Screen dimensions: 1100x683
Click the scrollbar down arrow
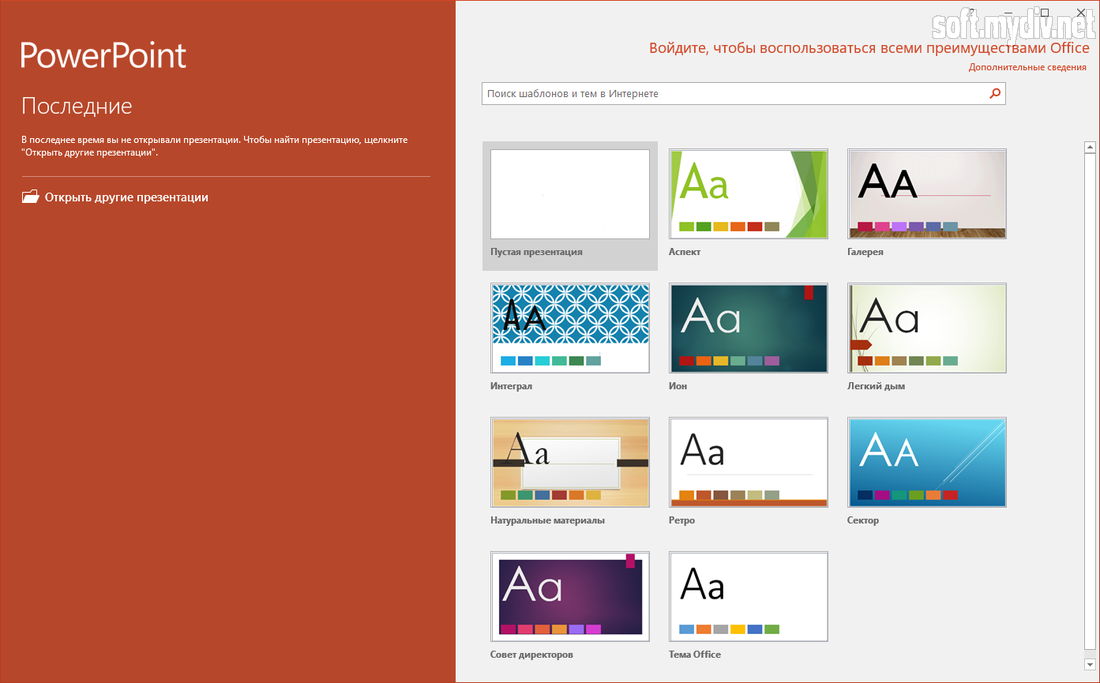[1089, 664]
